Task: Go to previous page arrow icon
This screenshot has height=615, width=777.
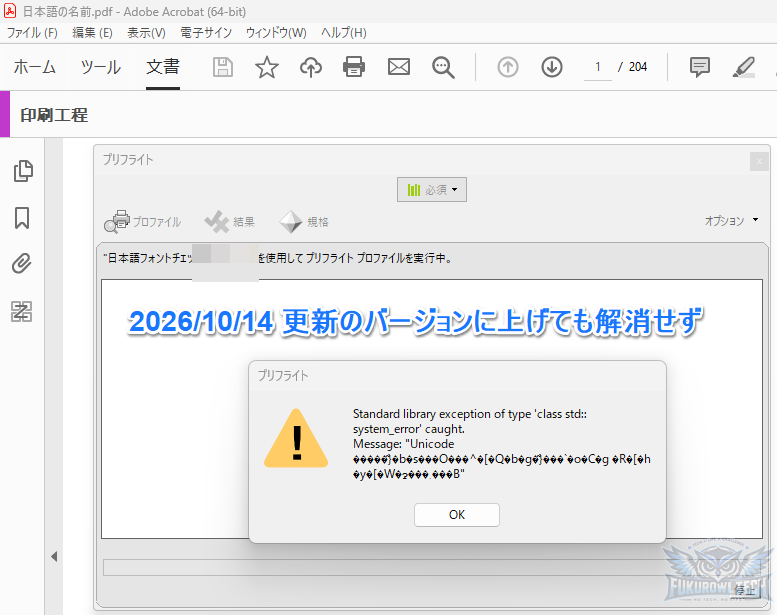Action: coord(508,67)
